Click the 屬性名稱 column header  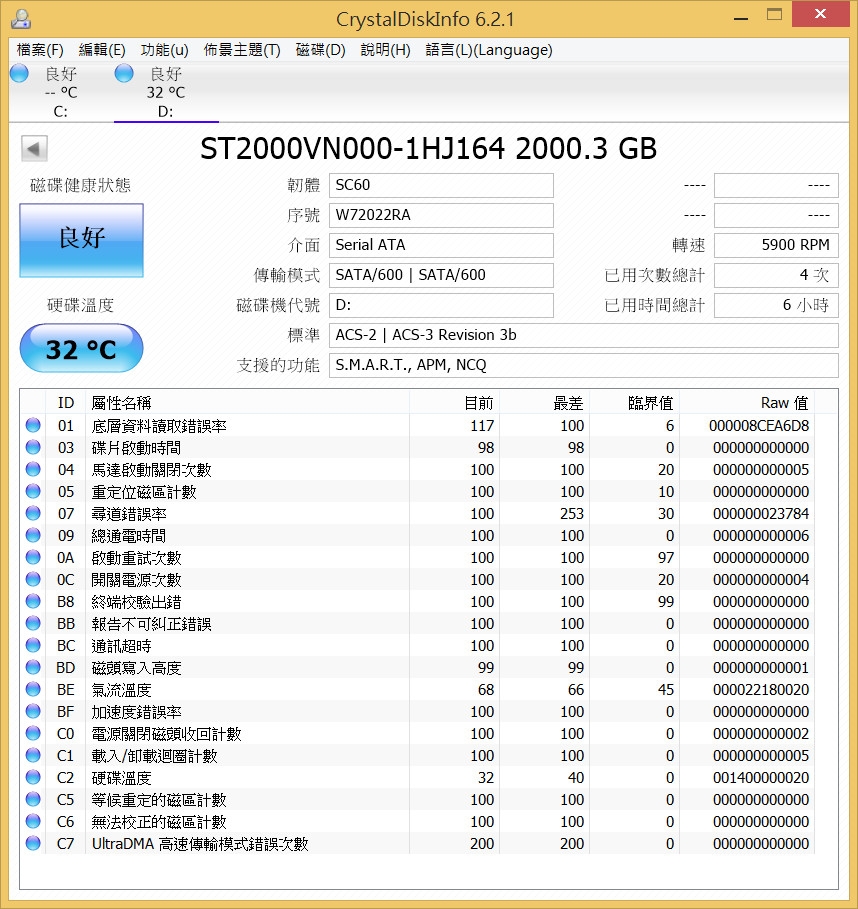pyautogui.click(x=248, y=403)
